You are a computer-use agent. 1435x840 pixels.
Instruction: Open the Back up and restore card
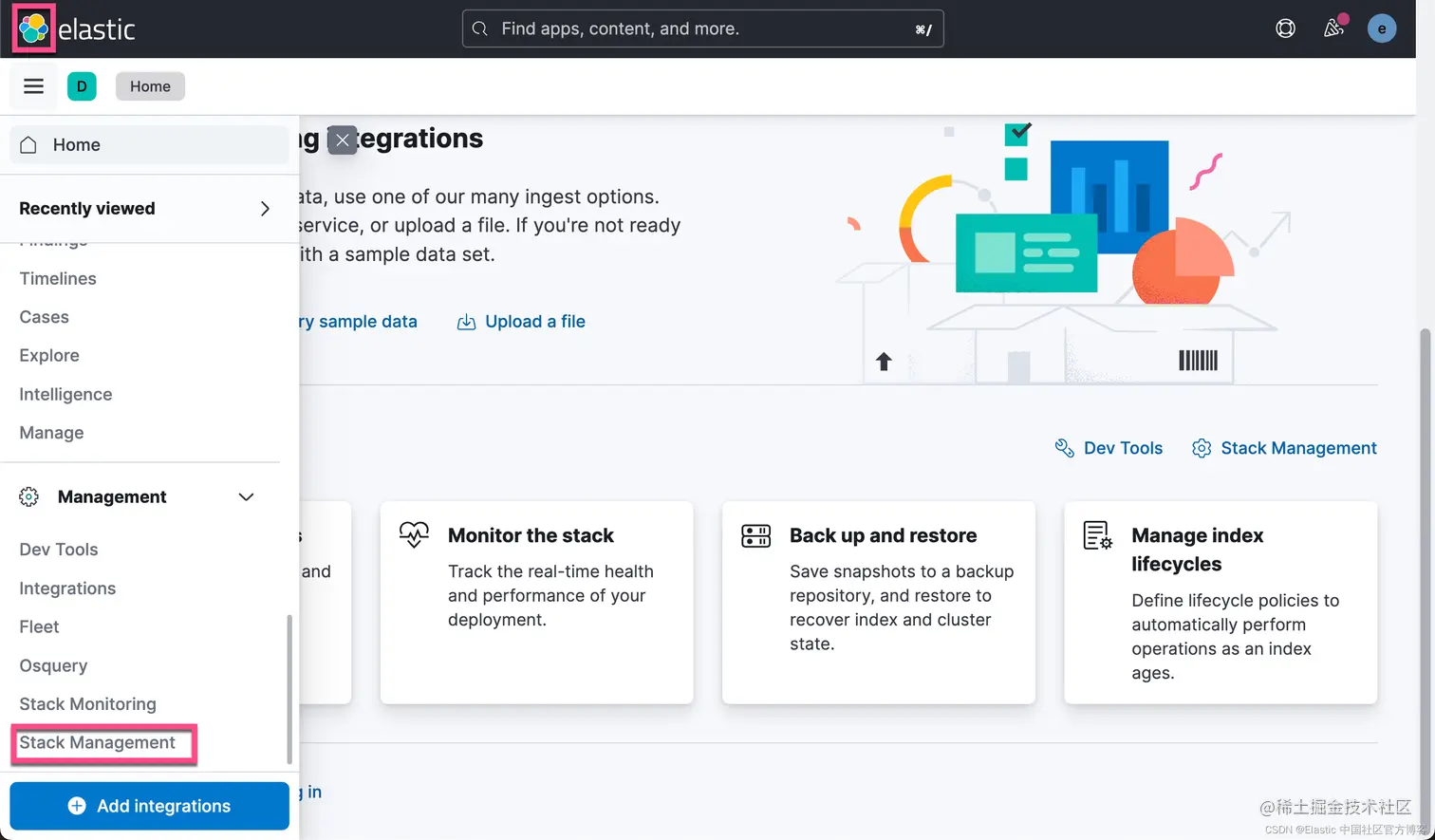point(879,603)
